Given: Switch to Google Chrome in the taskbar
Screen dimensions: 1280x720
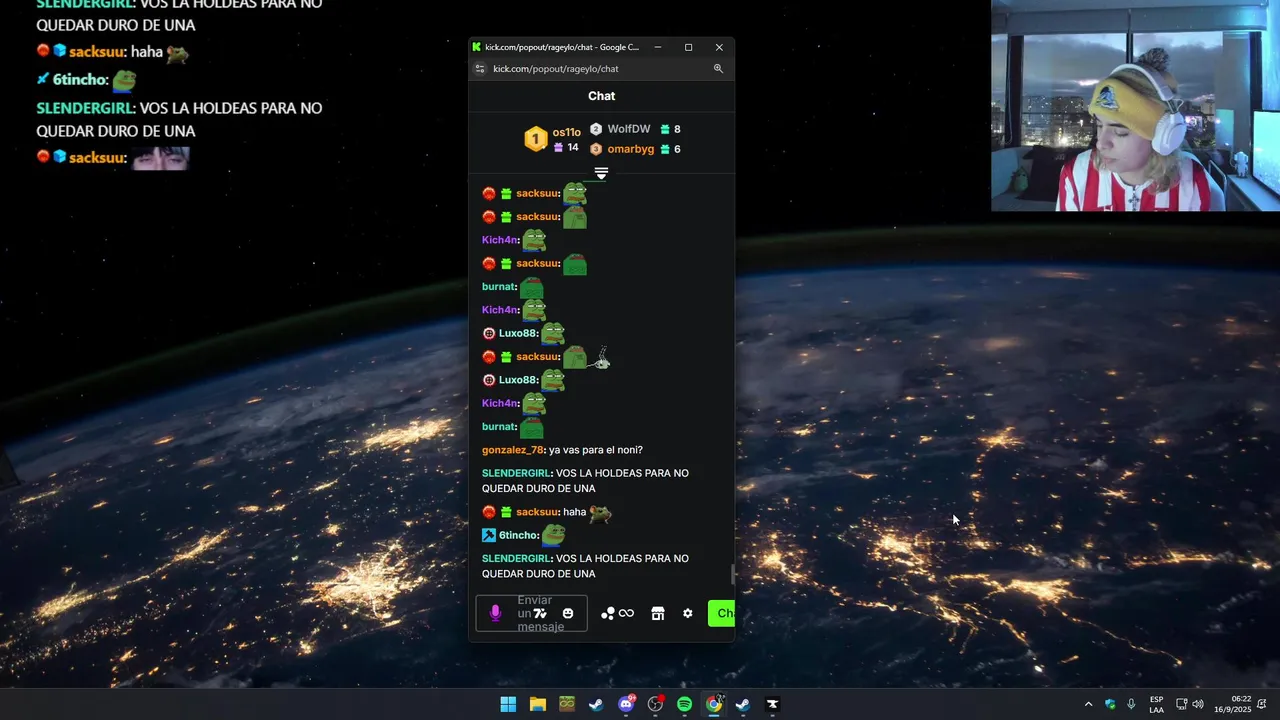Looking at the screenshot, I should pos(714,704).
